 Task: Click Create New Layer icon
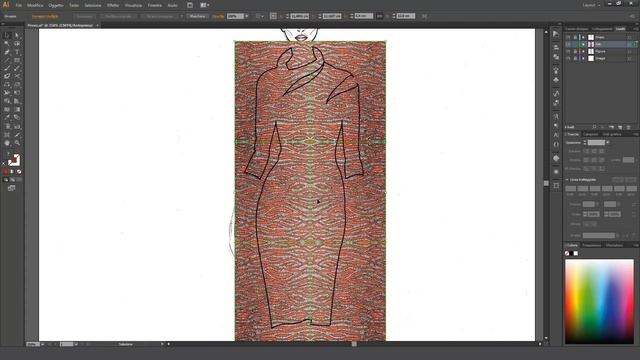coord(620,127)
